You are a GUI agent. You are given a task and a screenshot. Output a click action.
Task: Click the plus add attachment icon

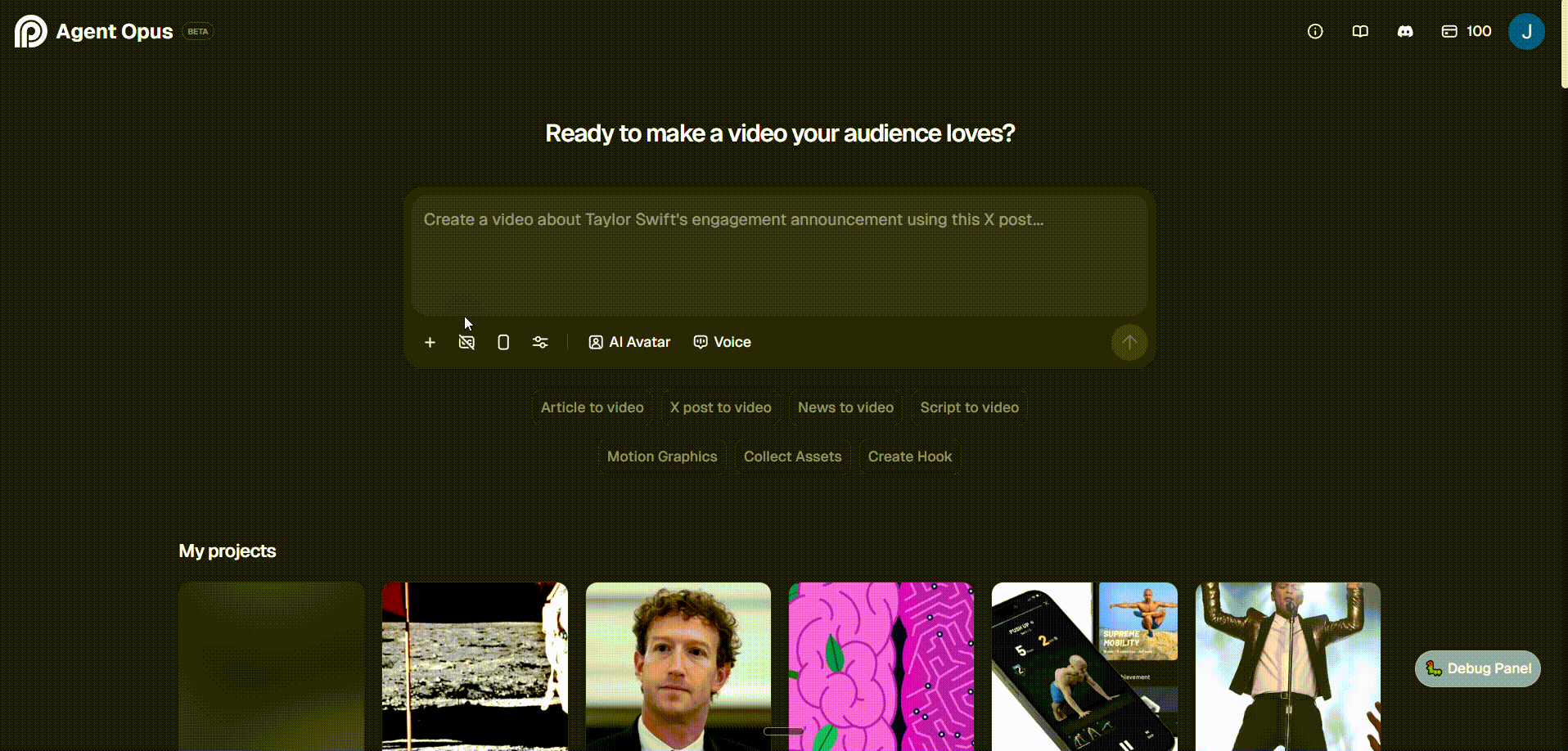tap(430, 342)
